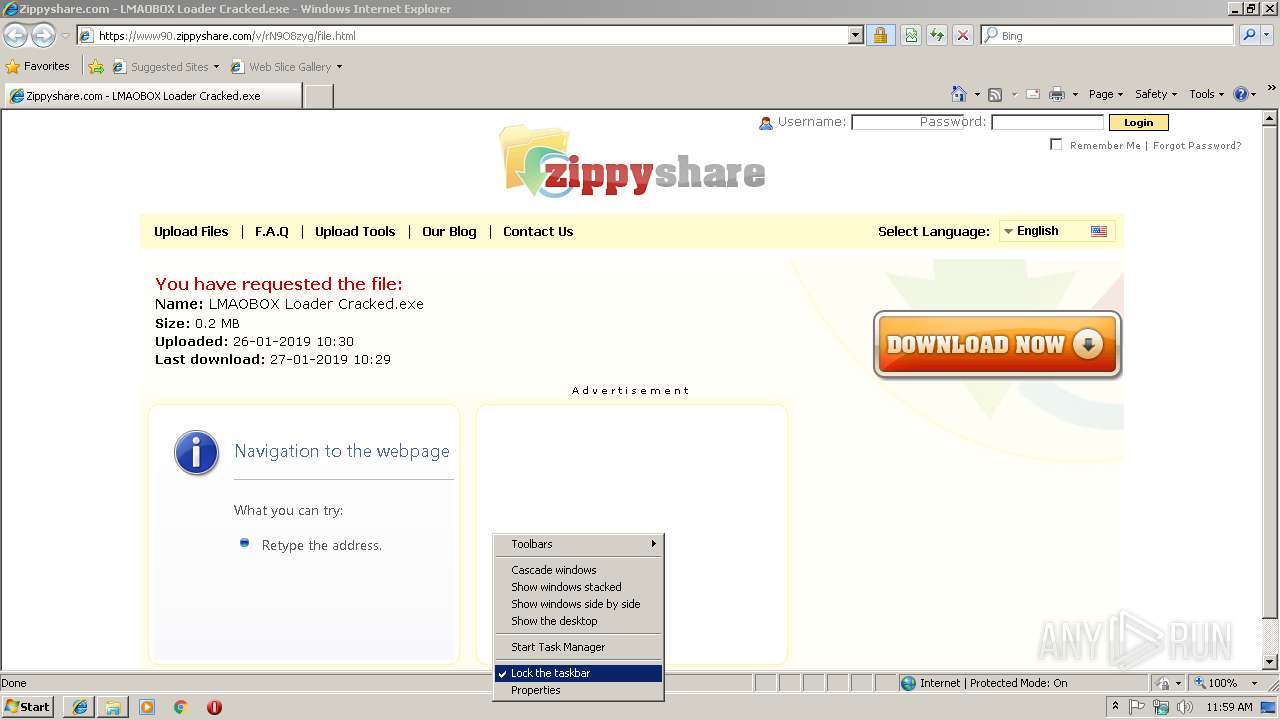Start Bing search with magnifier button
The height and width of the screenshot is (720, 1280).
point(1249,35)
